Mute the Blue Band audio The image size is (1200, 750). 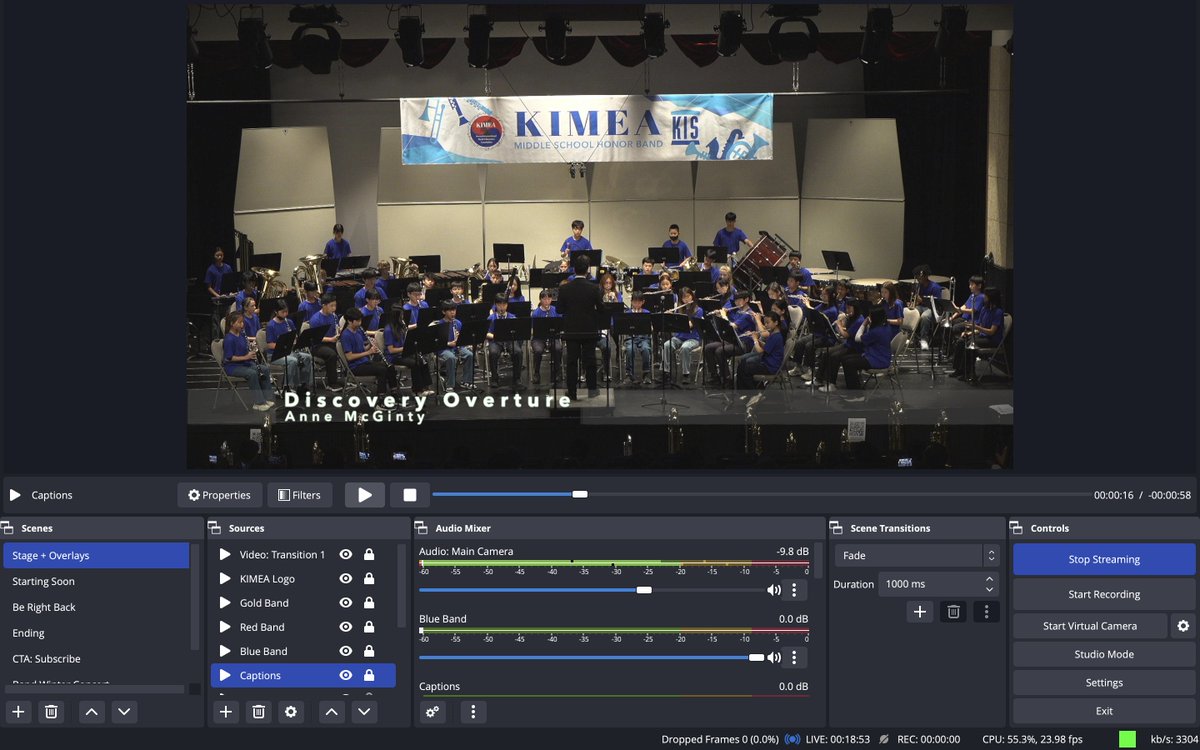pyautogui.click(x=773, y=657)
